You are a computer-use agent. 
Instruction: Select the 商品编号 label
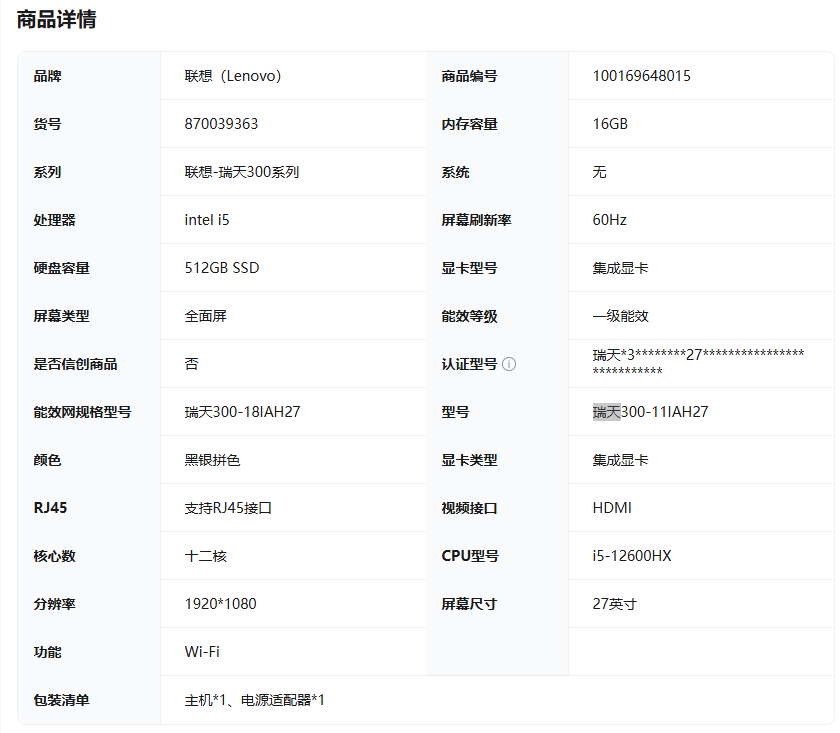coord(469,76)
